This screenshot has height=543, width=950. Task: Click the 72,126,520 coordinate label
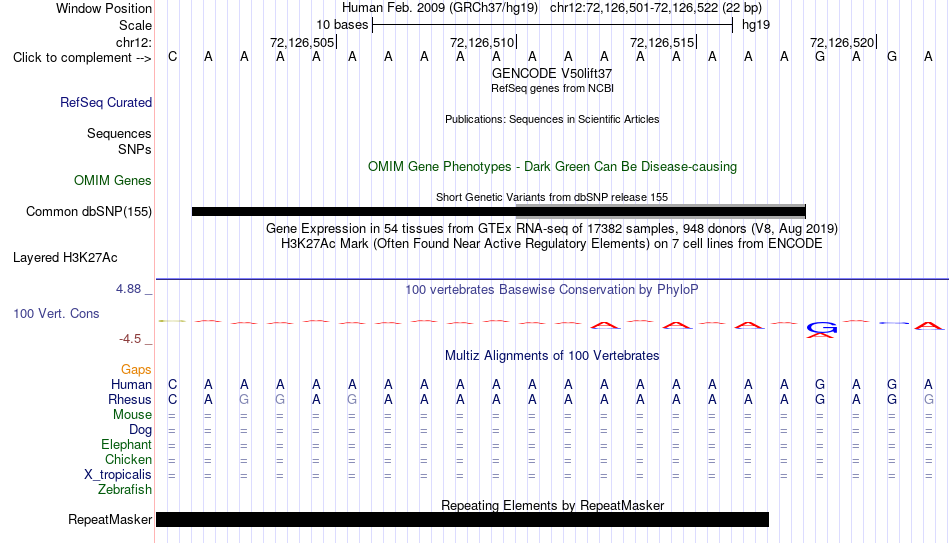click(842, 42)
